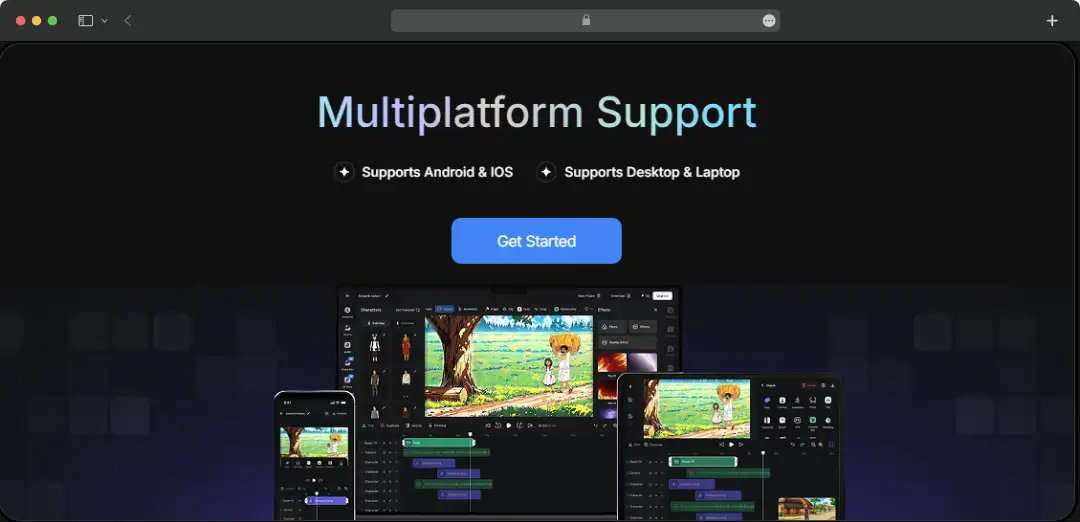Toggle the browser sidebar icon
Viewport: 1080px width, 522px height.
pyautogui.click(x=85, y=21)
